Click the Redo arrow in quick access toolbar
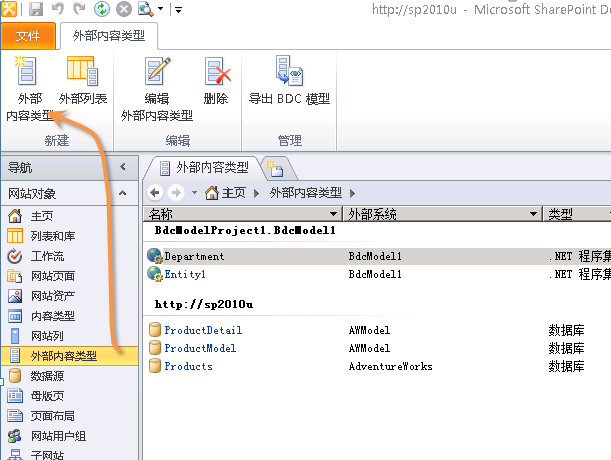611x460 pixels. [x=79, y=9]
